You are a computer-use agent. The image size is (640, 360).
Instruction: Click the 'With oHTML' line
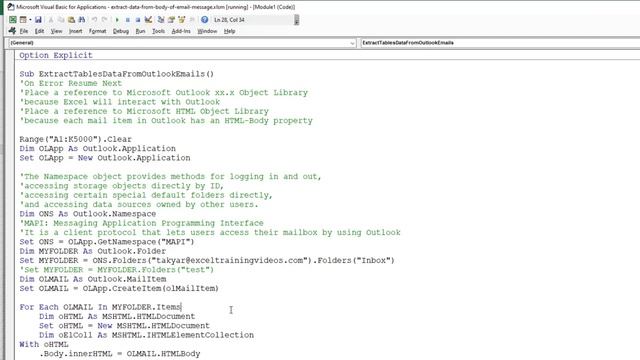tap(44, 344)
